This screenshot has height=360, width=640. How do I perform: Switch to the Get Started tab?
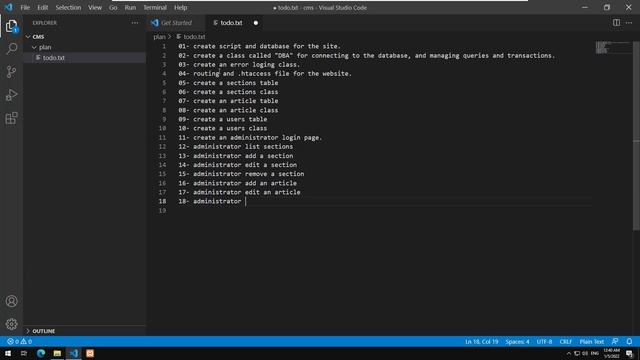[x=176, y=23]
